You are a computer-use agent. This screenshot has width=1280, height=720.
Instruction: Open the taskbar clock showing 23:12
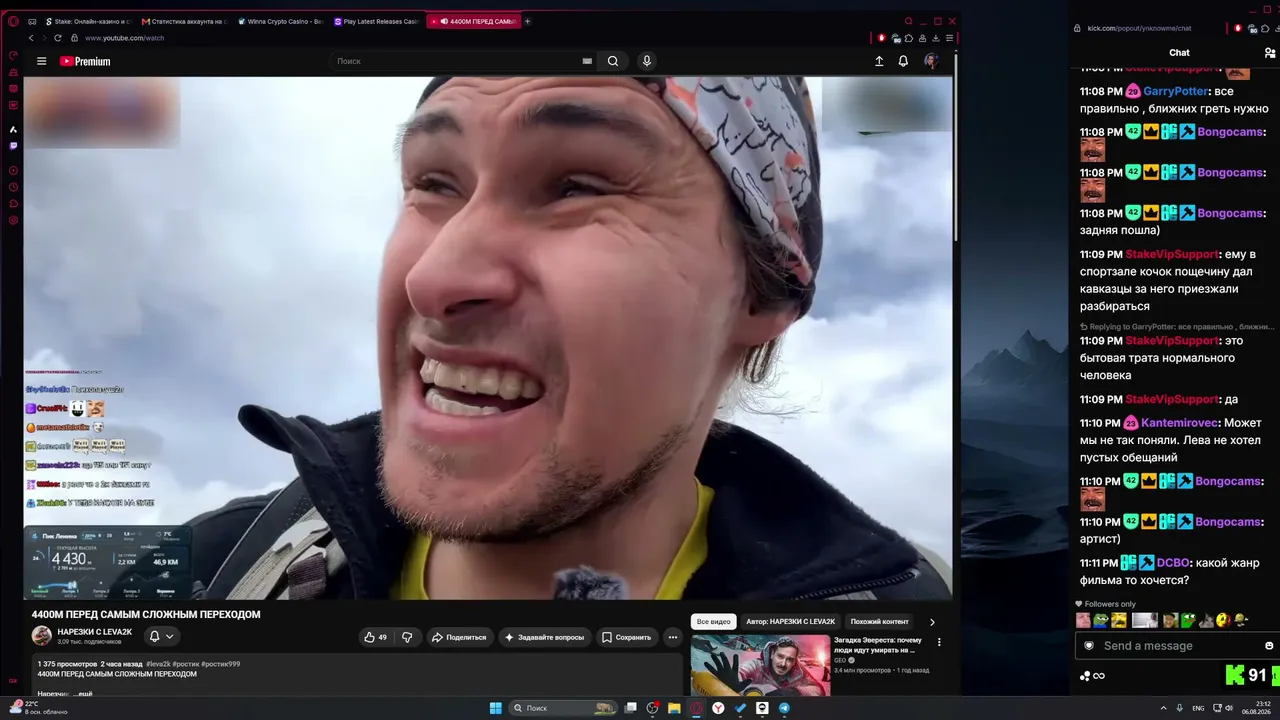point(1255,708)
